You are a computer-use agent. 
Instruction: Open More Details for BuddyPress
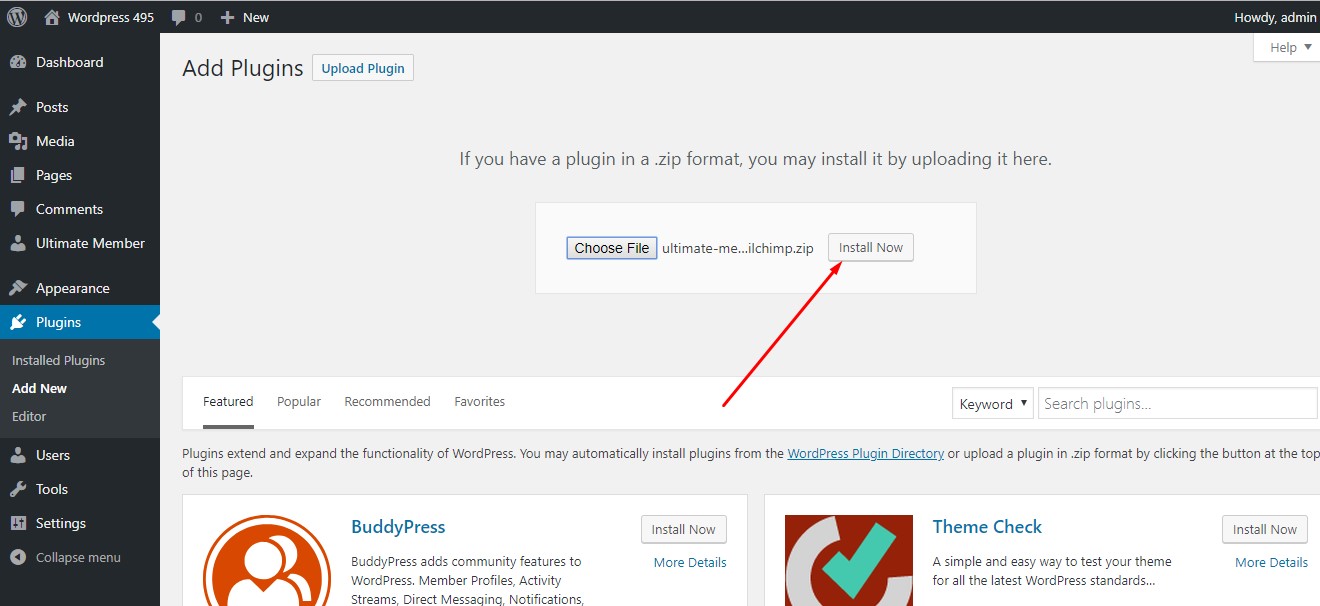(690, 562)
